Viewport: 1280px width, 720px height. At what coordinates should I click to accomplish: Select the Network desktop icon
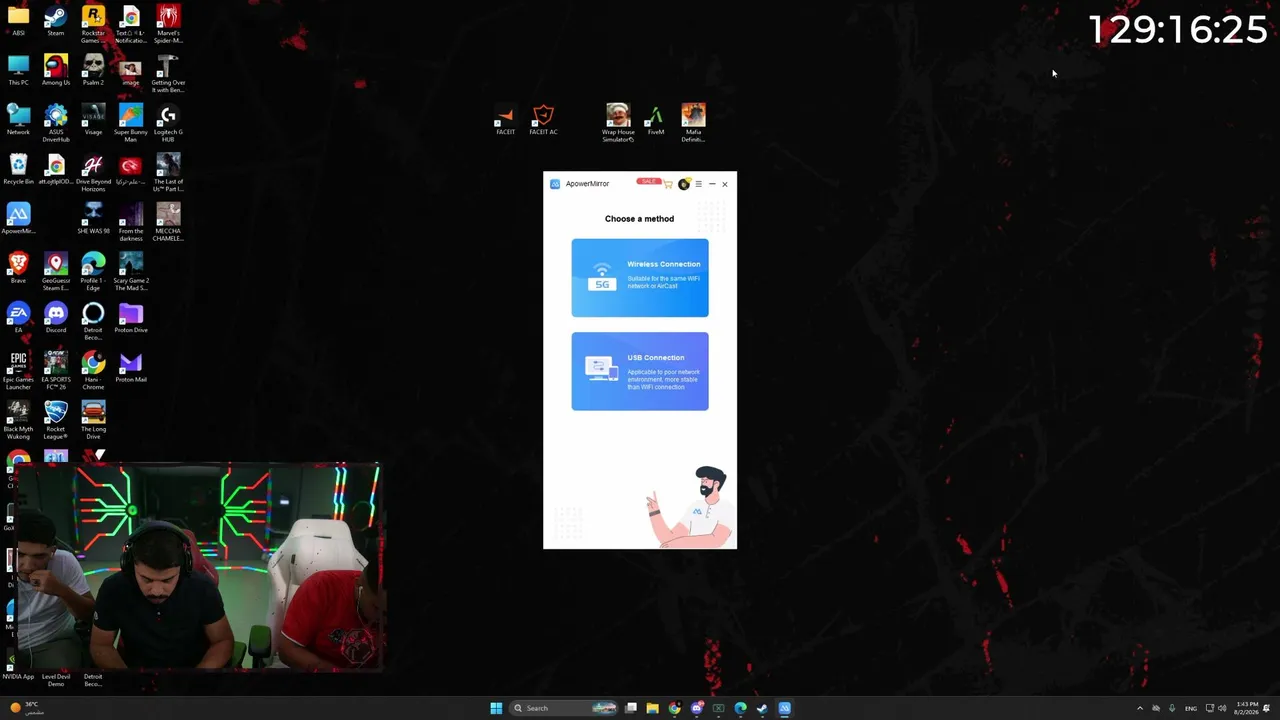(x=18, y=120)
